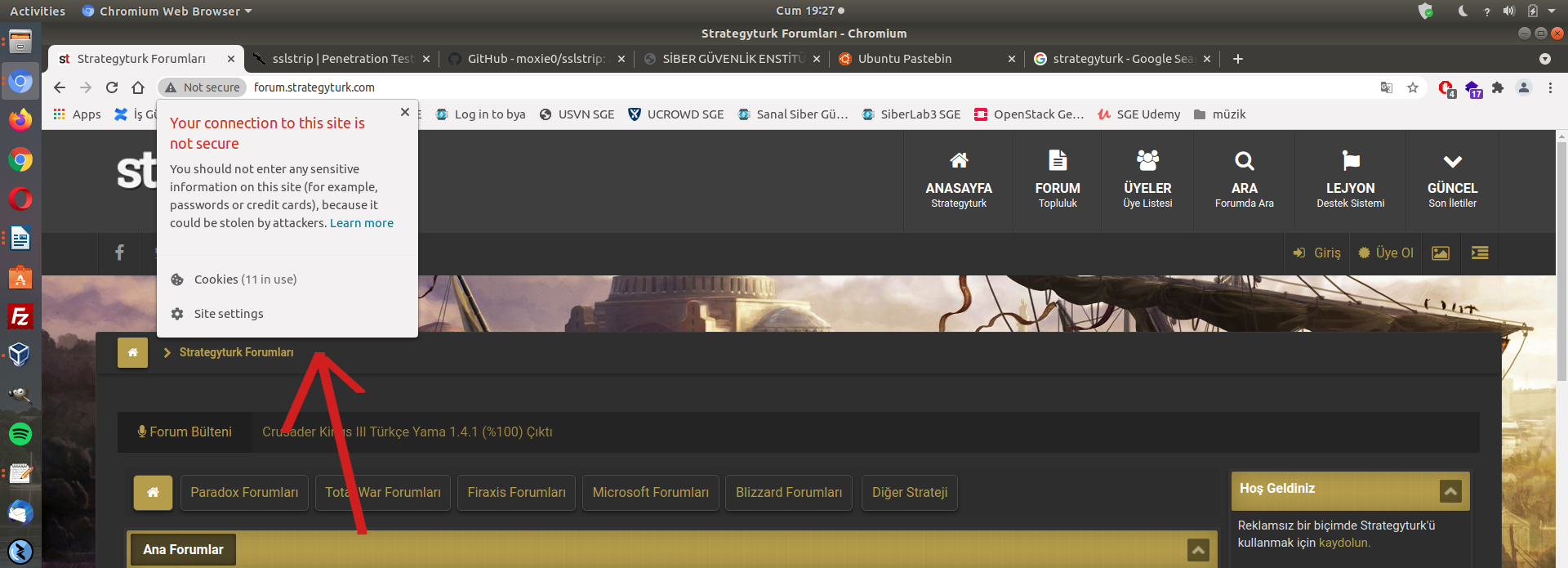Image resolution: width=1568 pixels, height=568 pixels.
Task: Open the Paradox Forumları category
Action: point(244,493)
